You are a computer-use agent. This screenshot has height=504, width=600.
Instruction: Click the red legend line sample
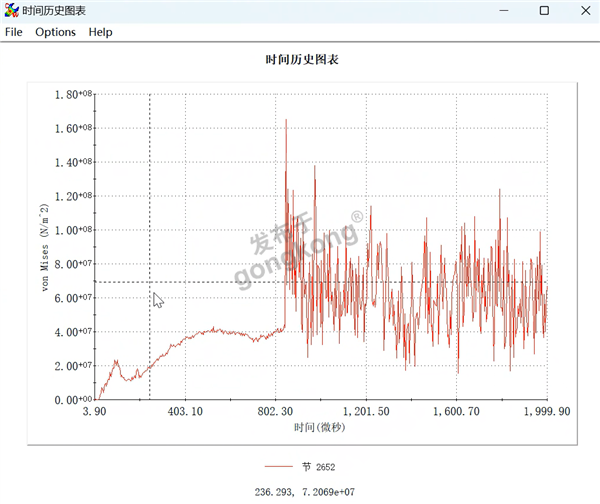click(279, 466)
